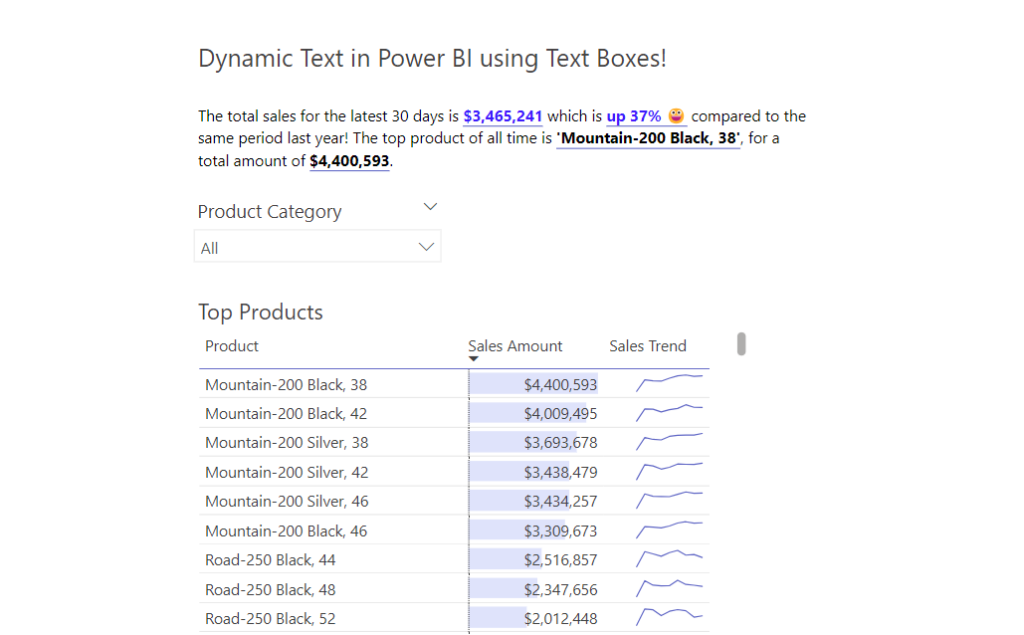Click the Top Products table scrollbar thumb
1024x635 pixels.
click(x=741, y=344)
